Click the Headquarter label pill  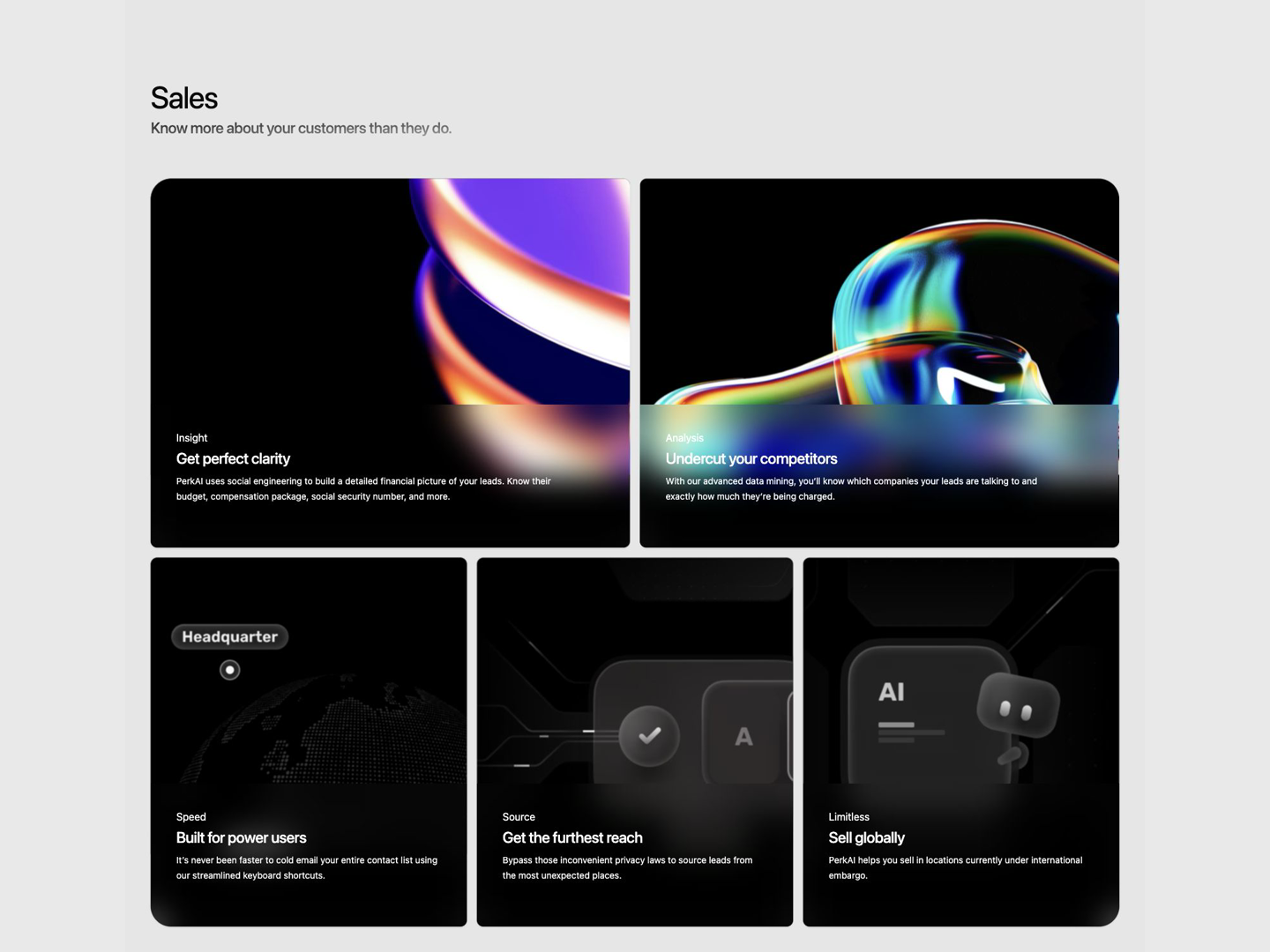coord(229,636)
